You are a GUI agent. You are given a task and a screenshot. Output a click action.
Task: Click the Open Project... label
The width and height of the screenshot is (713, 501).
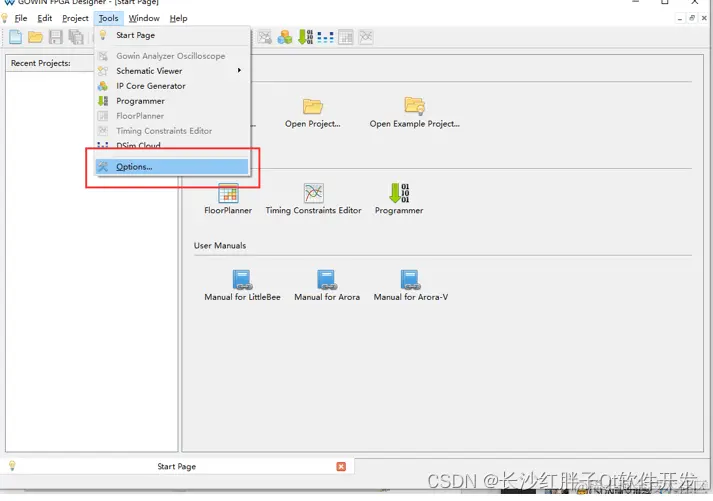pos(313,124)
